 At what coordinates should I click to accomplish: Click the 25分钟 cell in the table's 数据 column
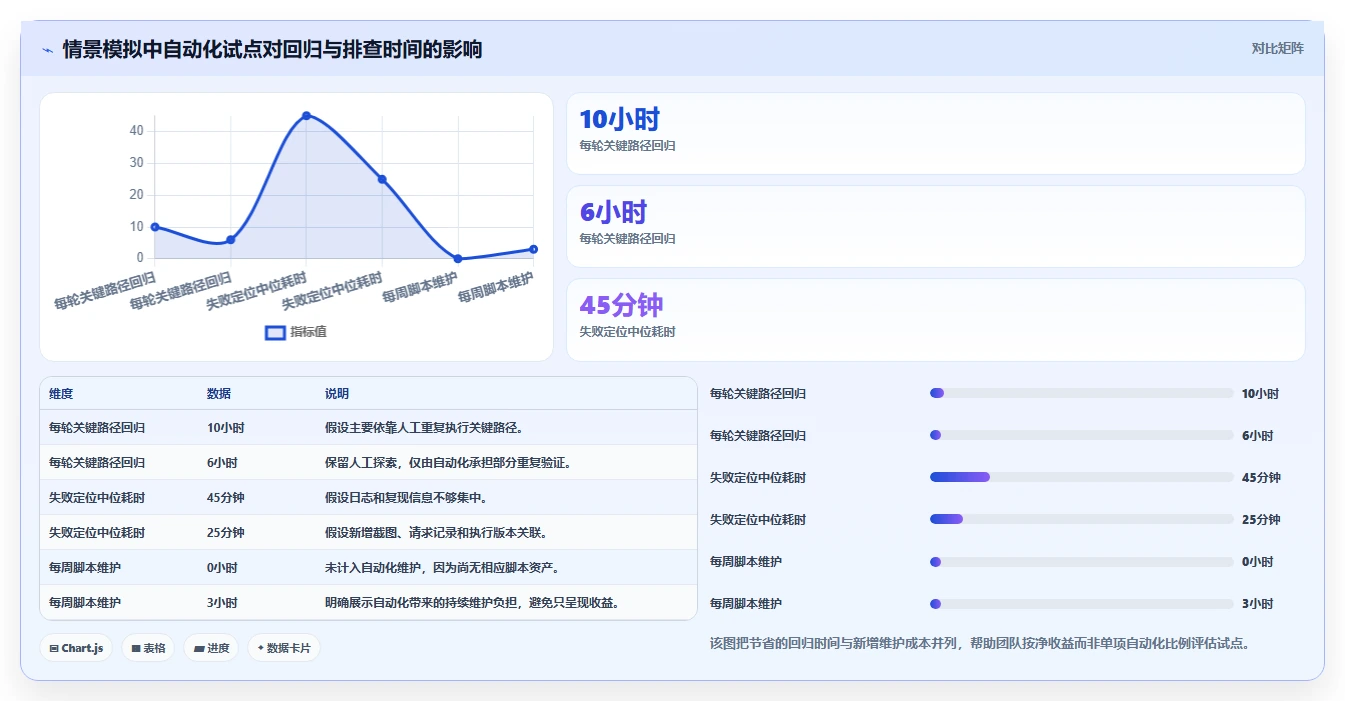pos(226,533)
